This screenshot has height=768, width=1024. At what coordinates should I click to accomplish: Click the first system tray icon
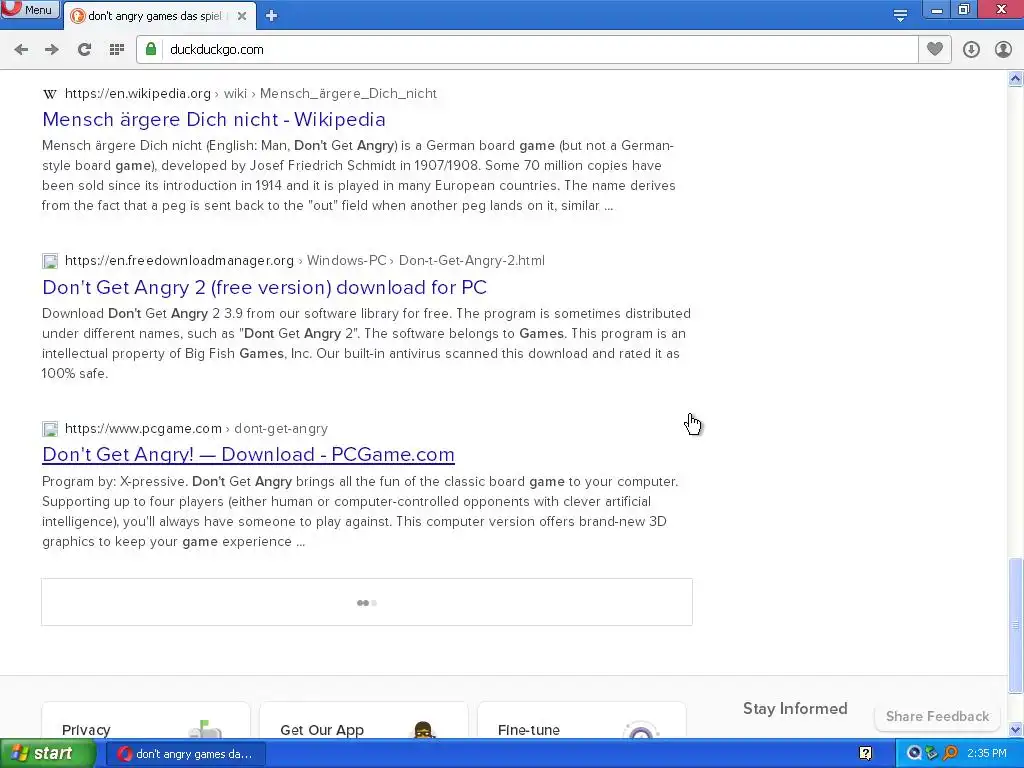click(x=914, y=754)
